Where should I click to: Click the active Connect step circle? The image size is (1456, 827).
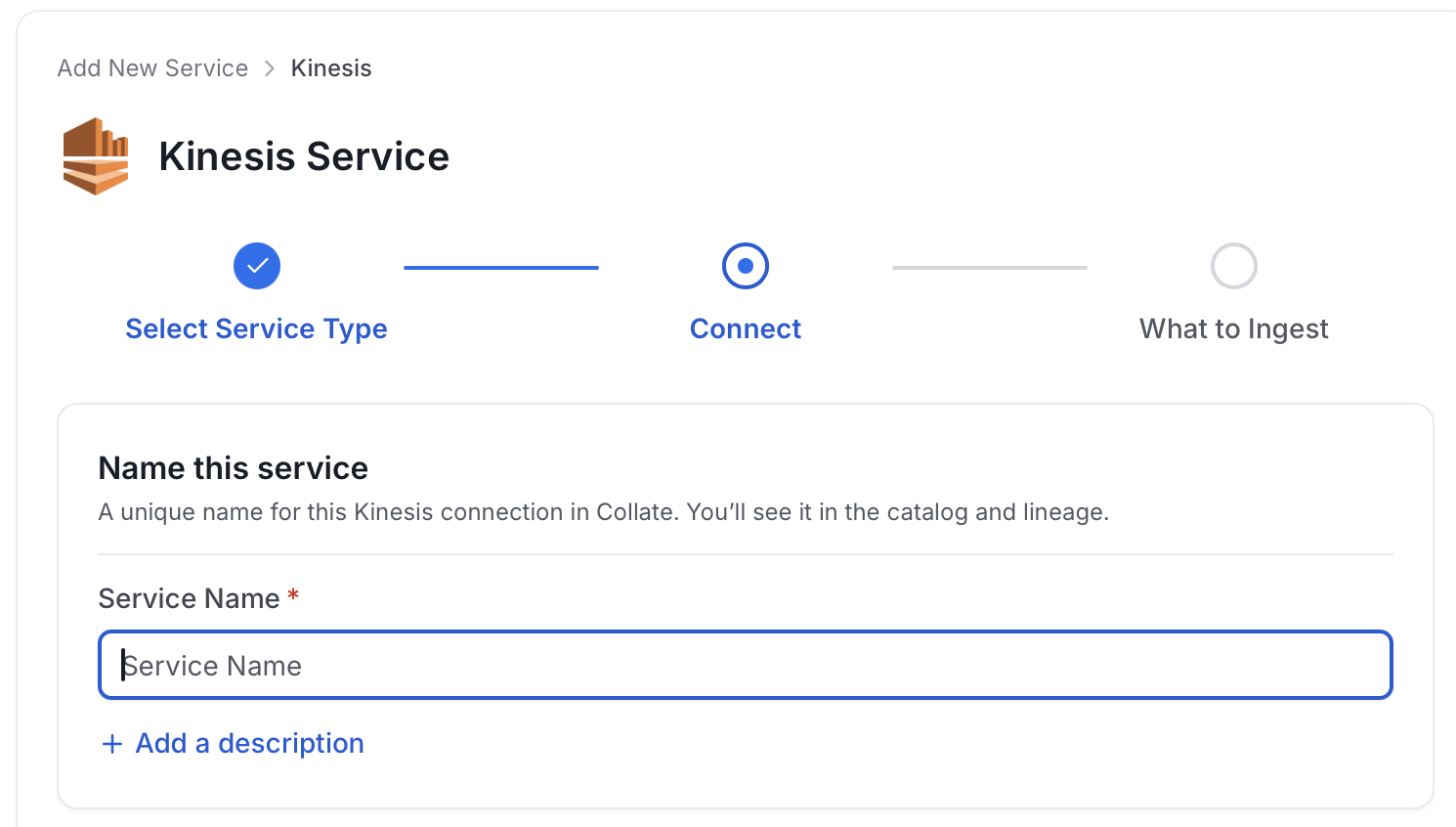(746, 266)
